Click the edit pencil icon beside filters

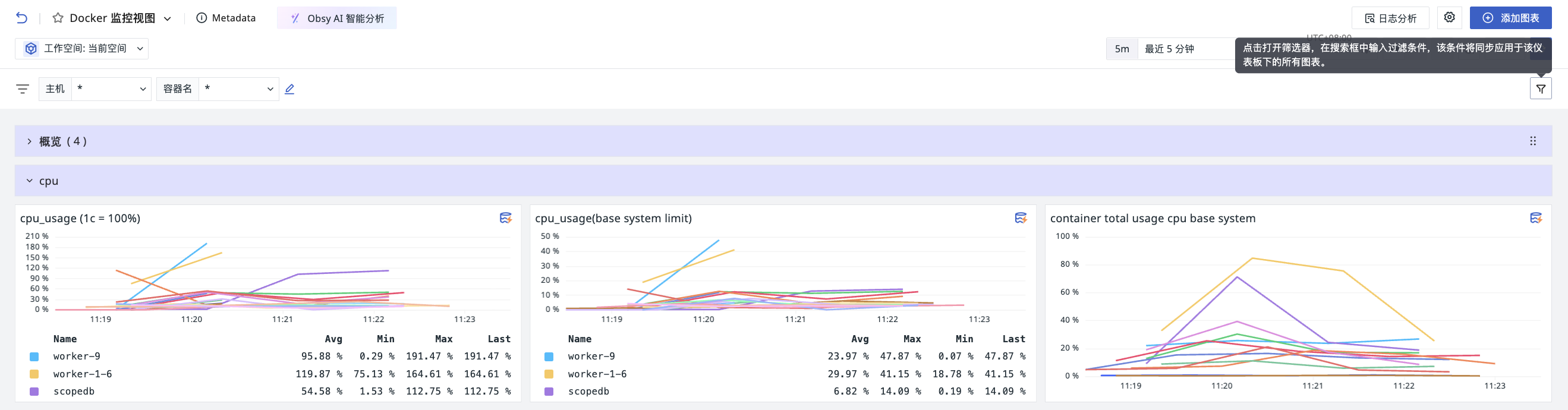[x=289, y=89]
